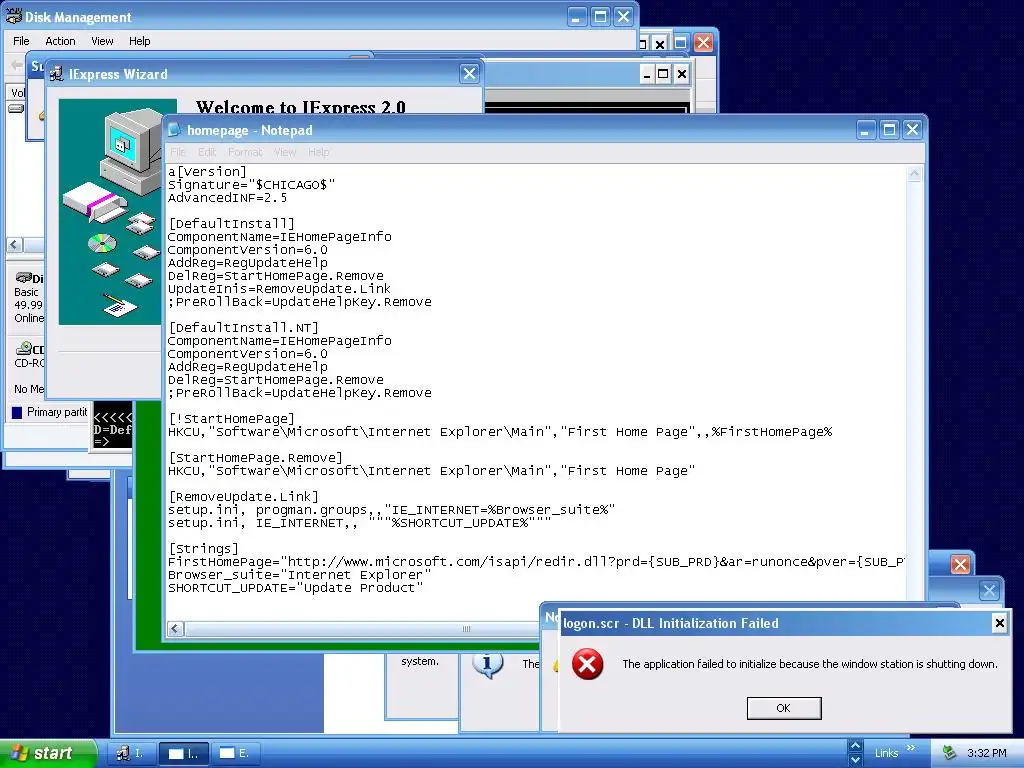Click the Notepad icon in homepage title bar

click(174, 130)
